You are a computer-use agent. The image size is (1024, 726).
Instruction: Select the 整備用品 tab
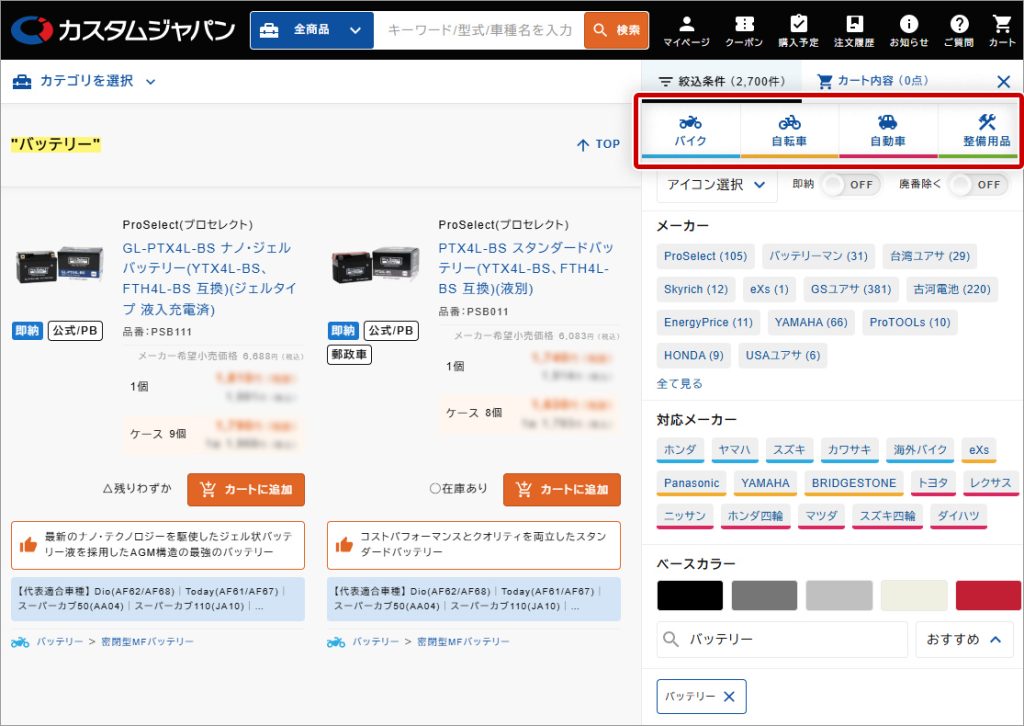tap(979, 131)
